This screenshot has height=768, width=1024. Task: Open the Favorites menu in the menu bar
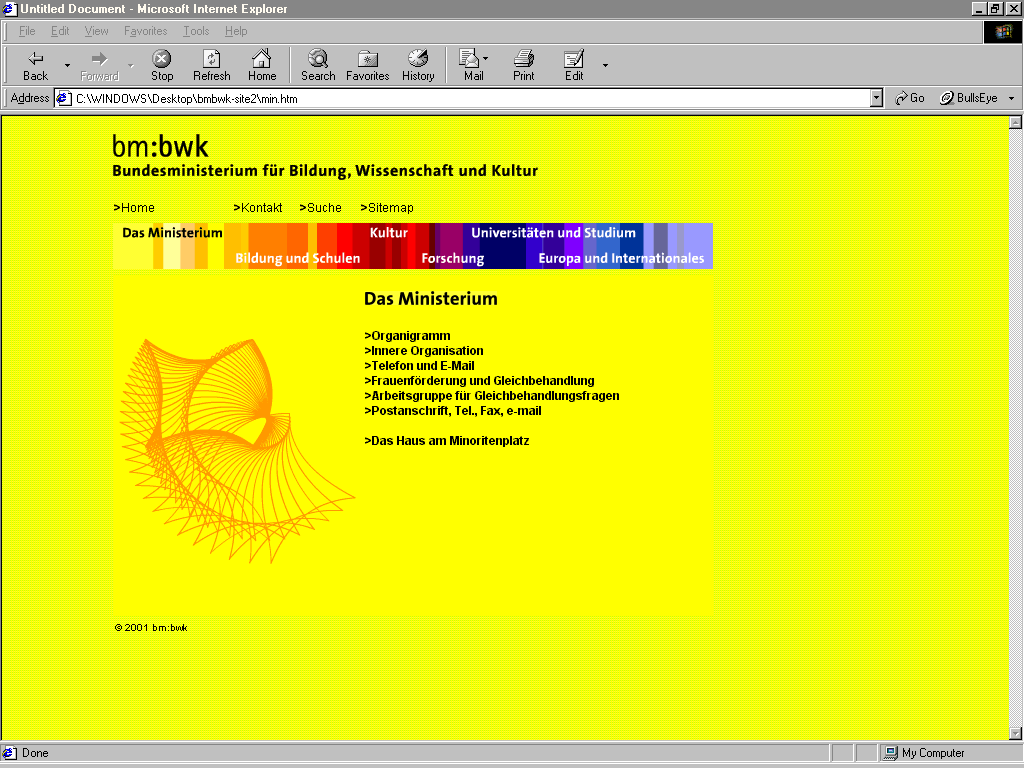tap(146, 31)
